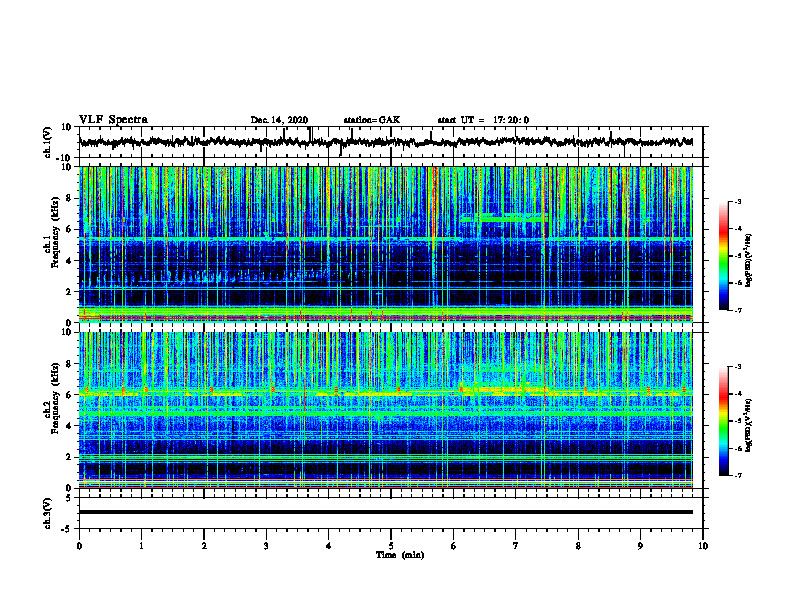Click the ch.1 voltage waveform trace
Viewport: 792px width, 612px height.
[x=386, y=142]
